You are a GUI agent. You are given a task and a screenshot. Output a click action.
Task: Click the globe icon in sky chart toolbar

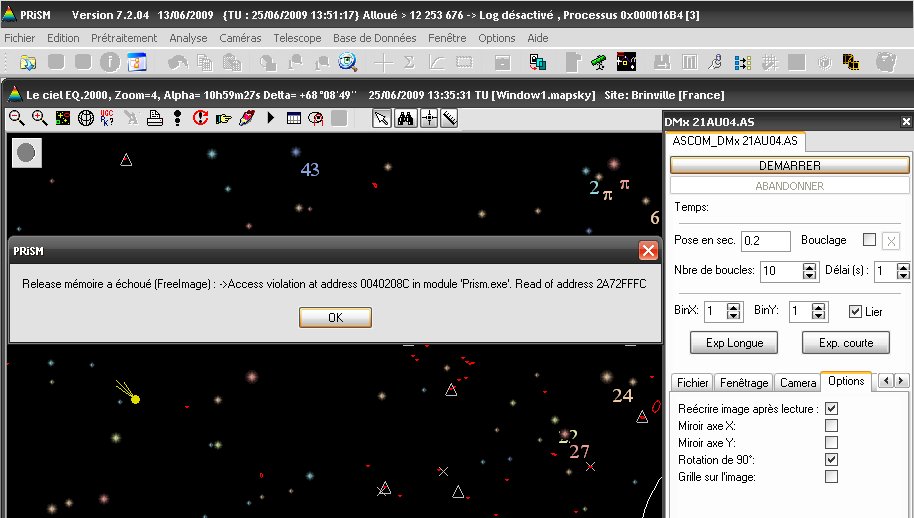coord(86,118)
